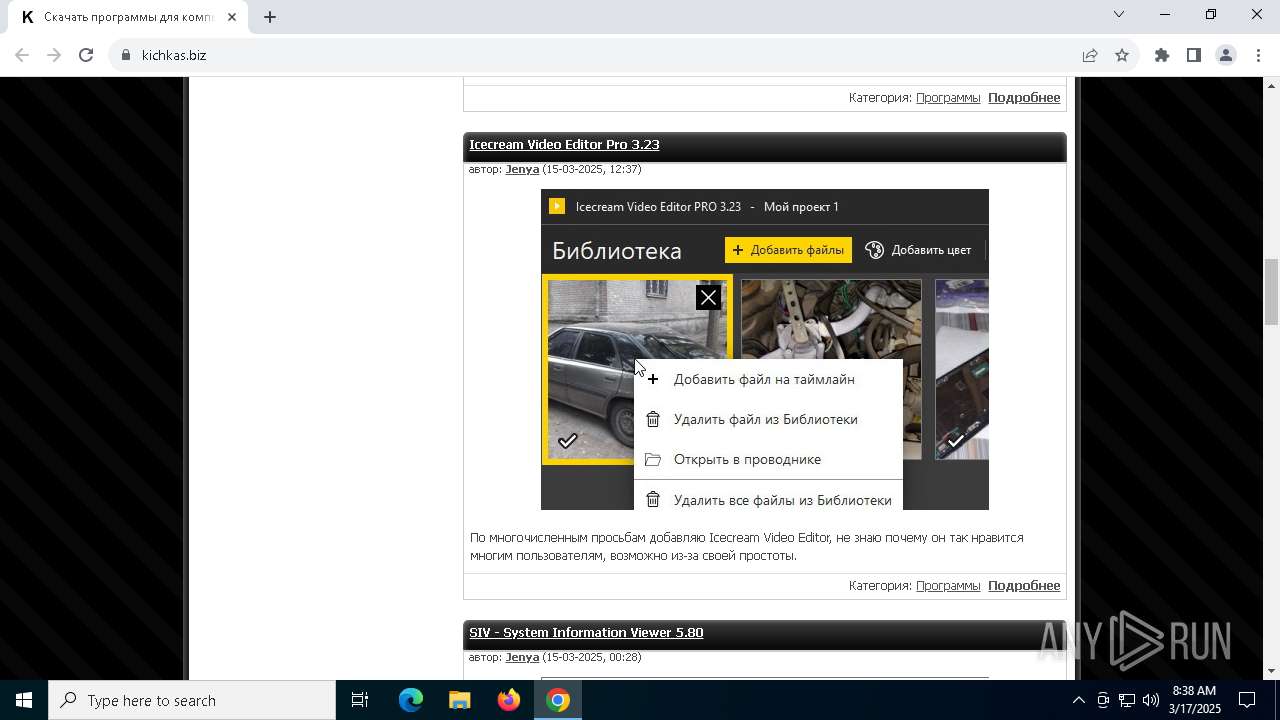Open Программы category in the top post
Screen dimensions: 1280x720
coord(948,97)
